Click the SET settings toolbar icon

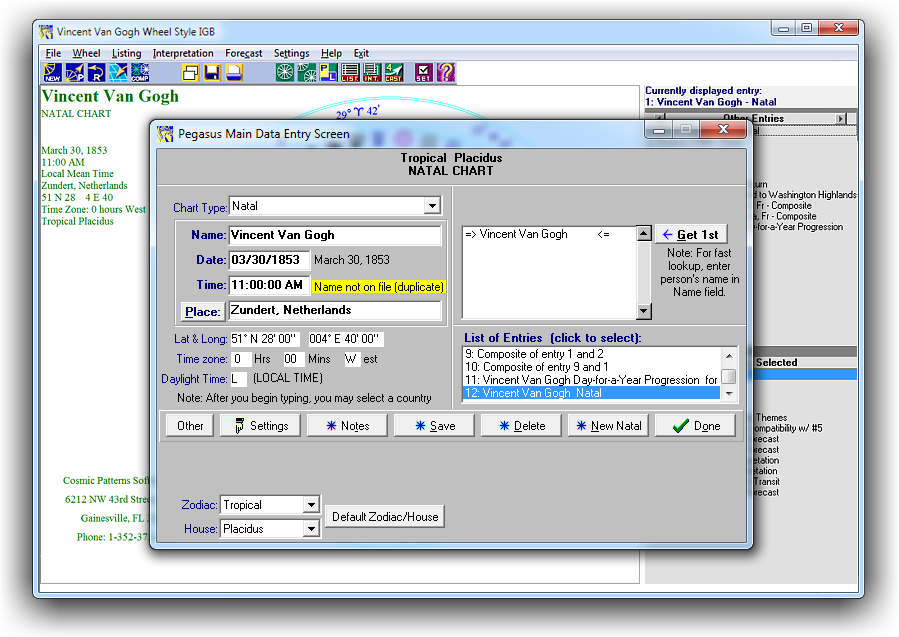coord(424,73)
